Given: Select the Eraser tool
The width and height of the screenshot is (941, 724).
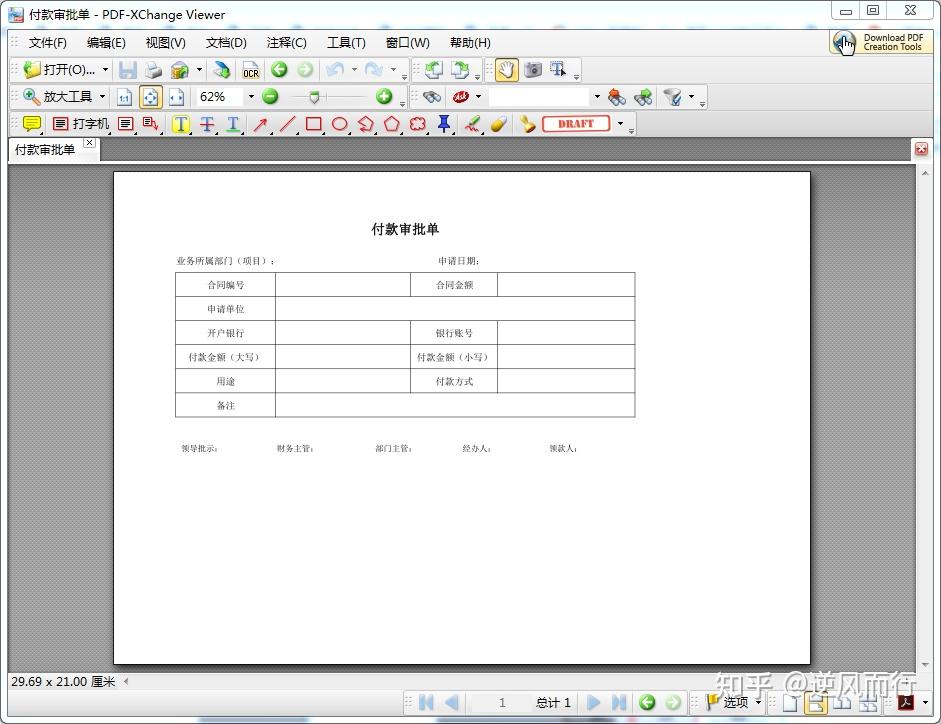Looking at the screenshot, I should pos(499,124).
